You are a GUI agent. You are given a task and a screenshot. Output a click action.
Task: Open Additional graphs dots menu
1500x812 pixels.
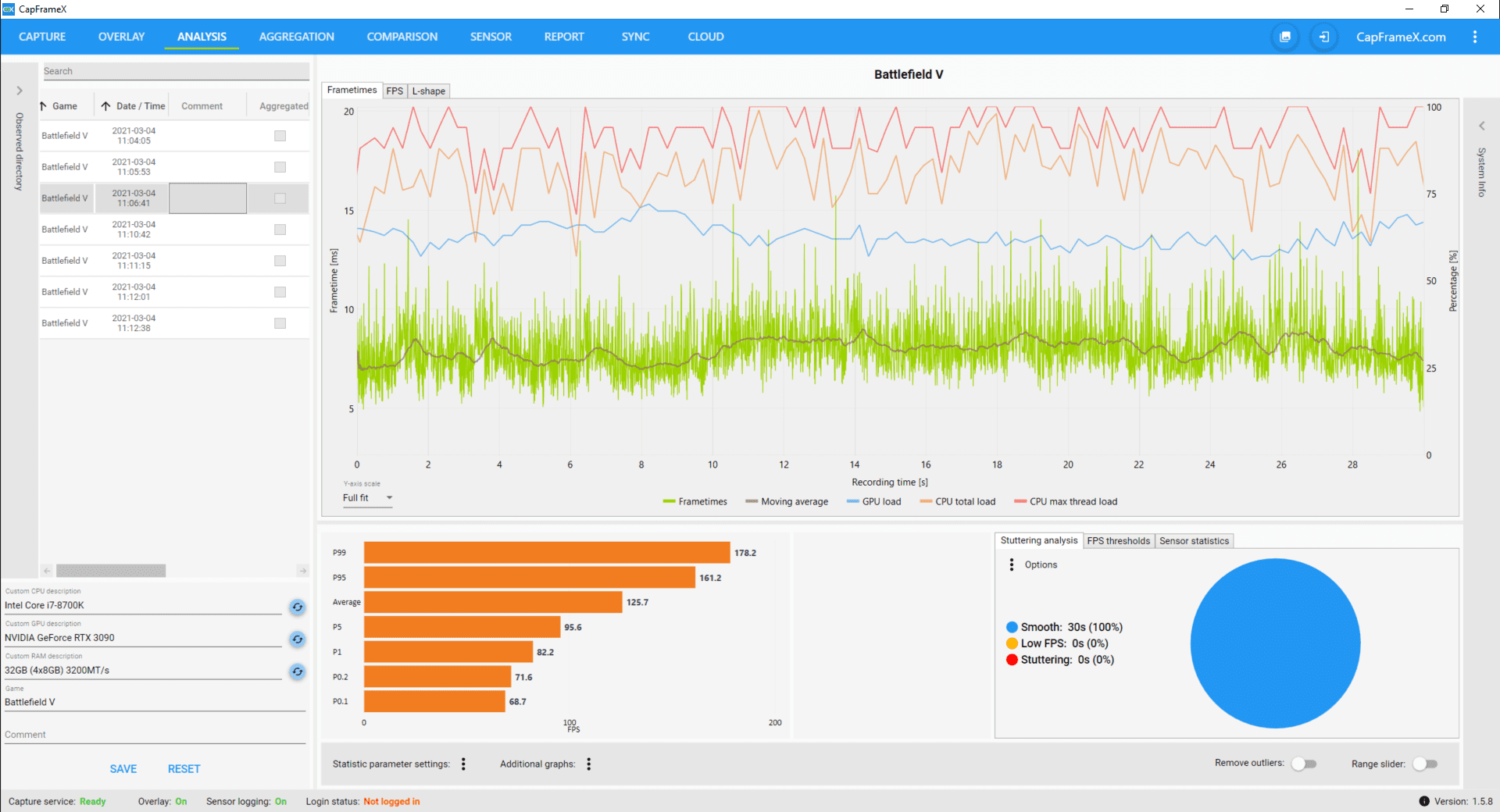(589, 764)
